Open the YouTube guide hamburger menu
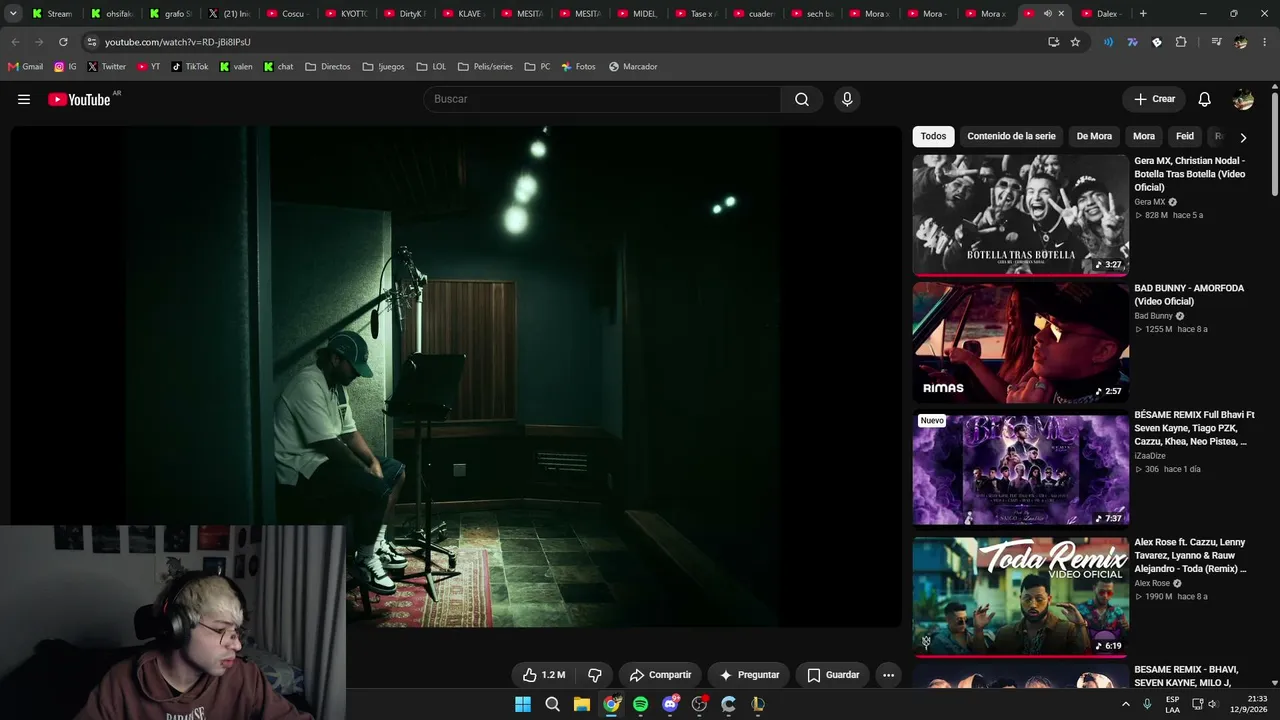The image size is (1280, 720). [x=24, y=99]
